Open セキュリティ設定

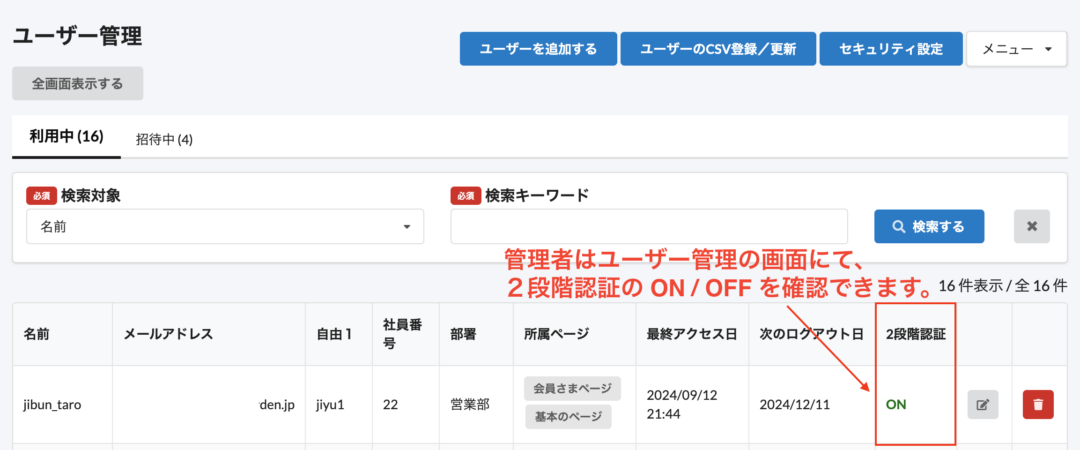coord(891,49)
